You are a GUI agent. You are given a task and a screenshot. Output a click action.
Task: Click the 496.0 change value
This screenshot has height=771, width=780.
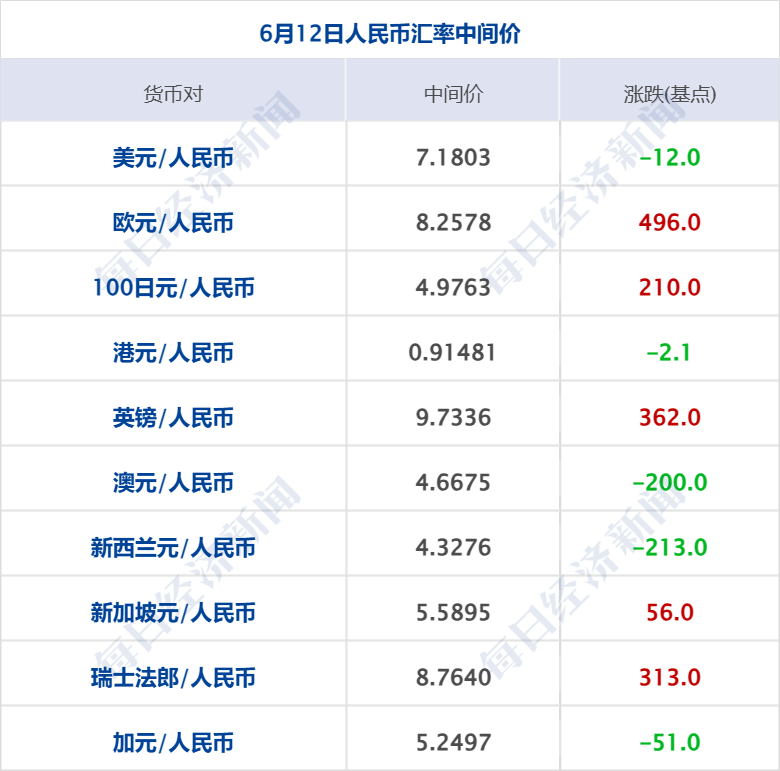click(x=670, y=222)
